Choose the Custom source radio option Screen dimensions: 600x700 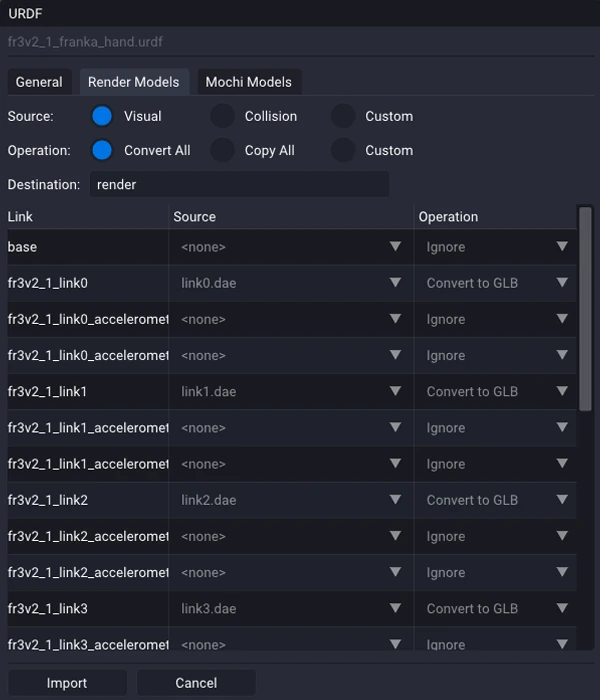pos(343,116)
